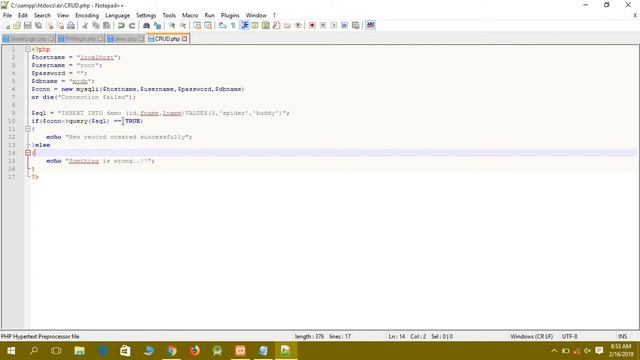Toggle show all characters pilcrow icon

(x=233, y=25)
